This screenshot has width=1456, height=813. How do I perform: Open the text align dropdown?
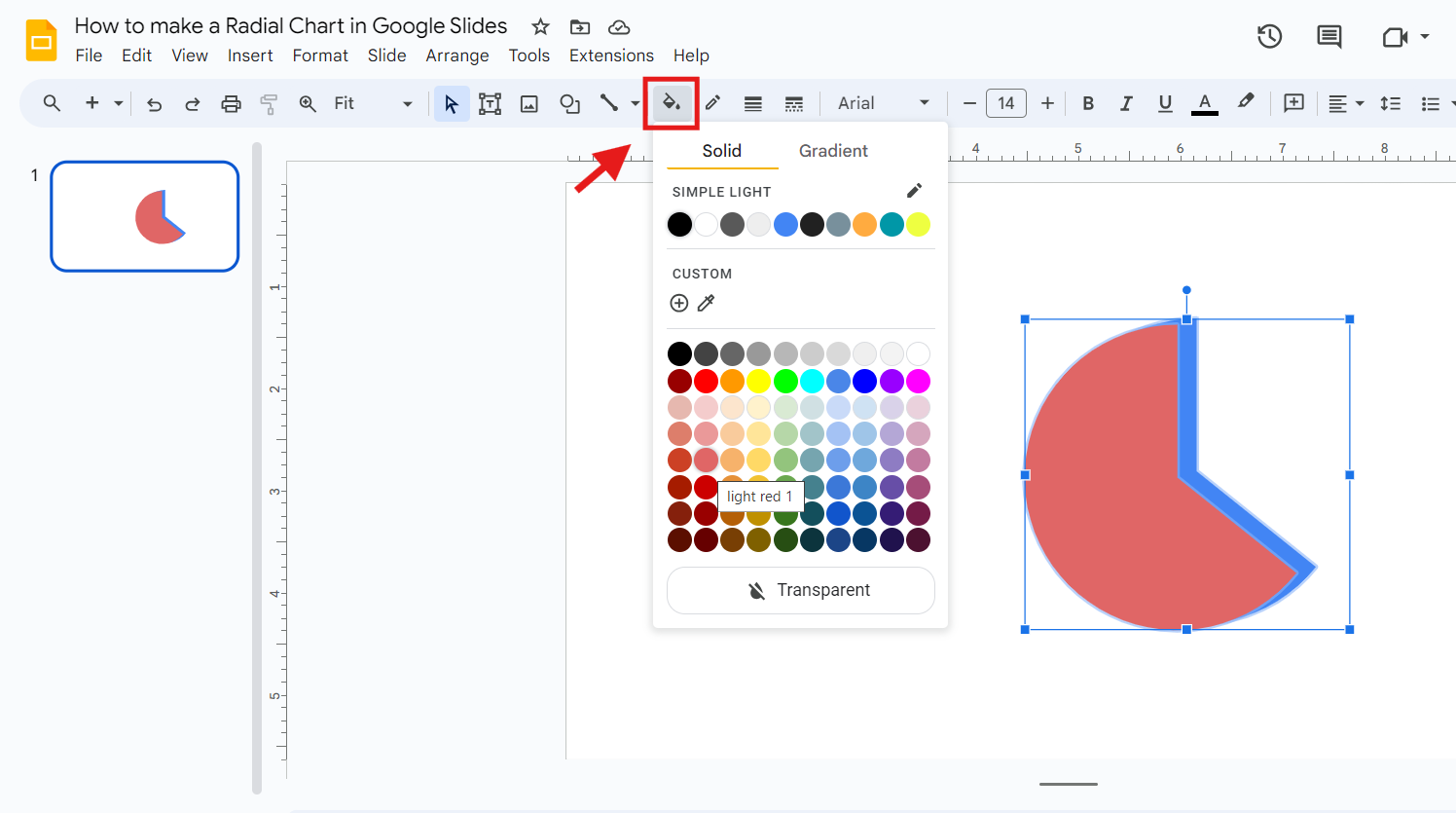pos(1346,103)
